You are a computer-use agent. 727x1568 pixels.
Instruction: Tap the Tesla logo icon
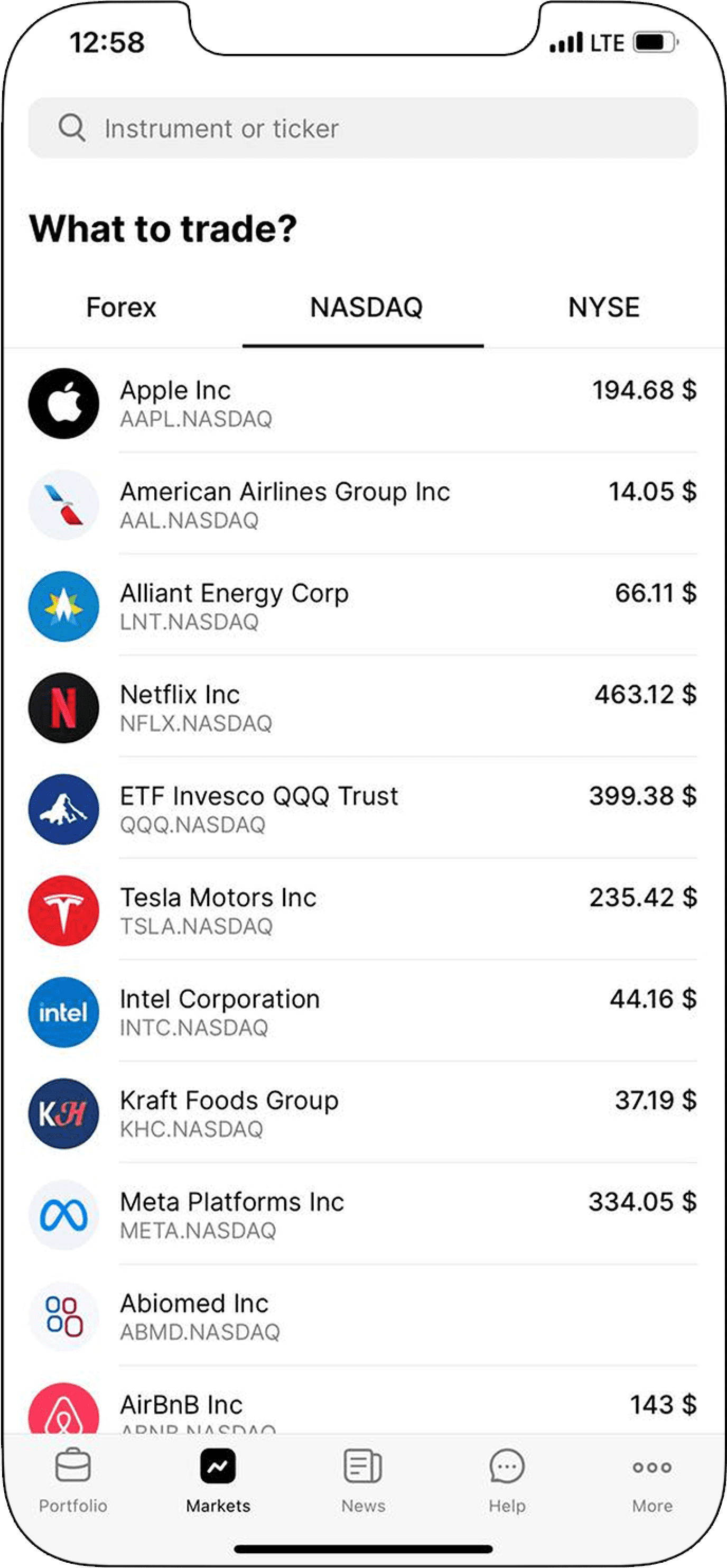[x=64, y=910]
